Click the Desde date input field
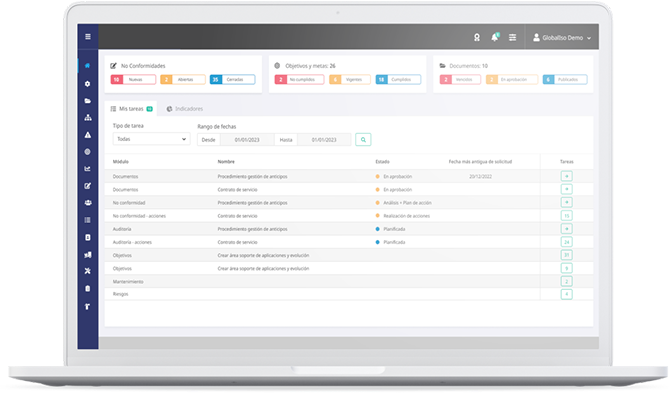The height and width of the screenshot is (393, 670). (x=247, y=140)
